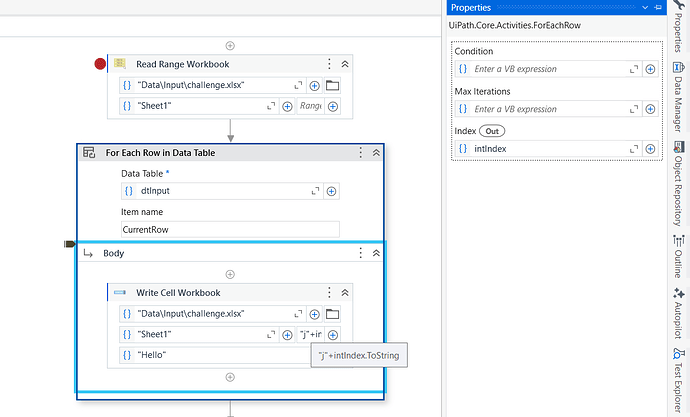
Task: Click the plus button by Read Range sheet name
Action: coord(287,106)
